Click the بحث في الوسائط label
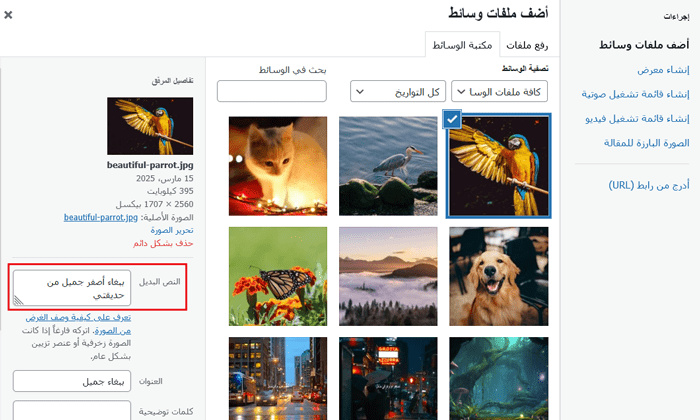This screenshot has height=420, width=700. pyautogui.click(x=292, y=70)
